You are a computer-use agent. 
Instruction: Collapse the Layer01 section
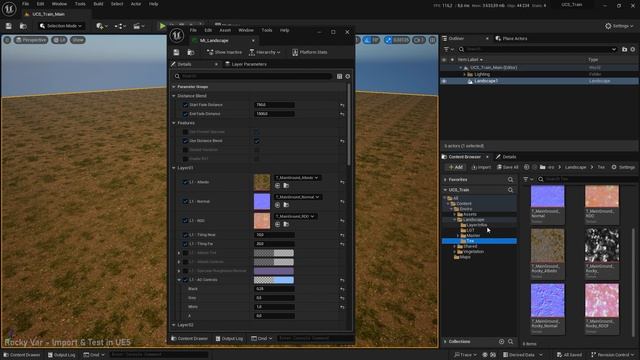tap(174, 168)
